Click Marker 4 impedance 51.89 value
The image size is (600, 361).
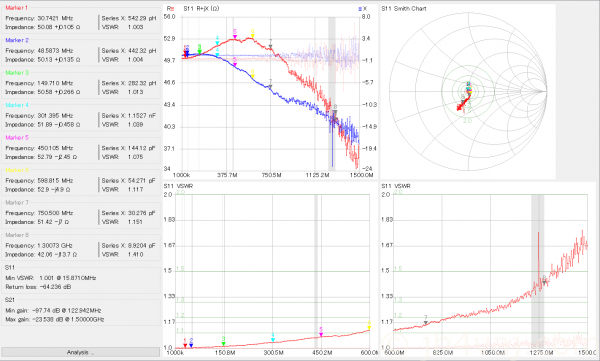pos(59,125)
